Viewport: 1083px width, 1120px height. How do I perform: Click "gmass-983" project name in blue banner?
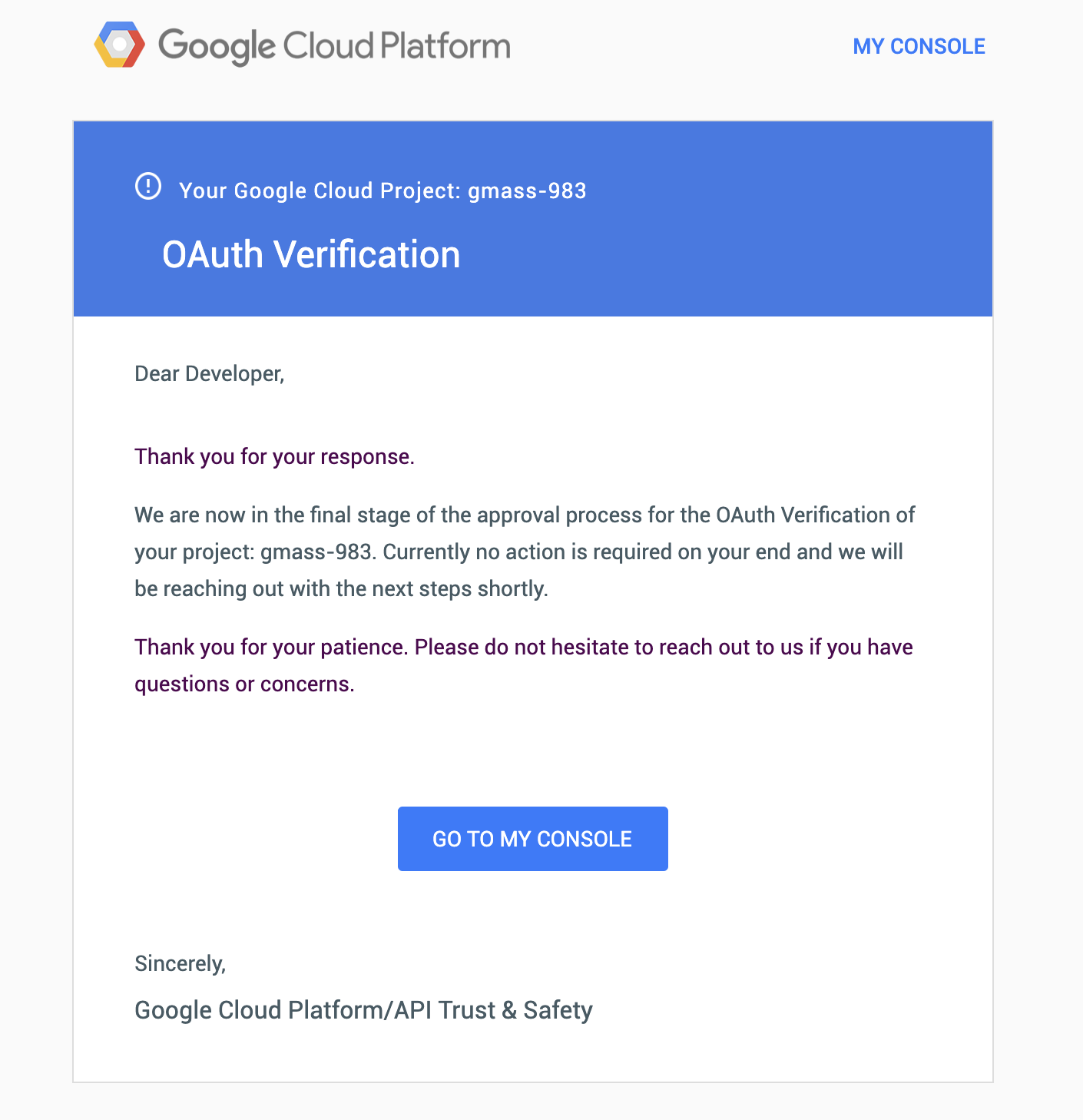pos(527,191)
